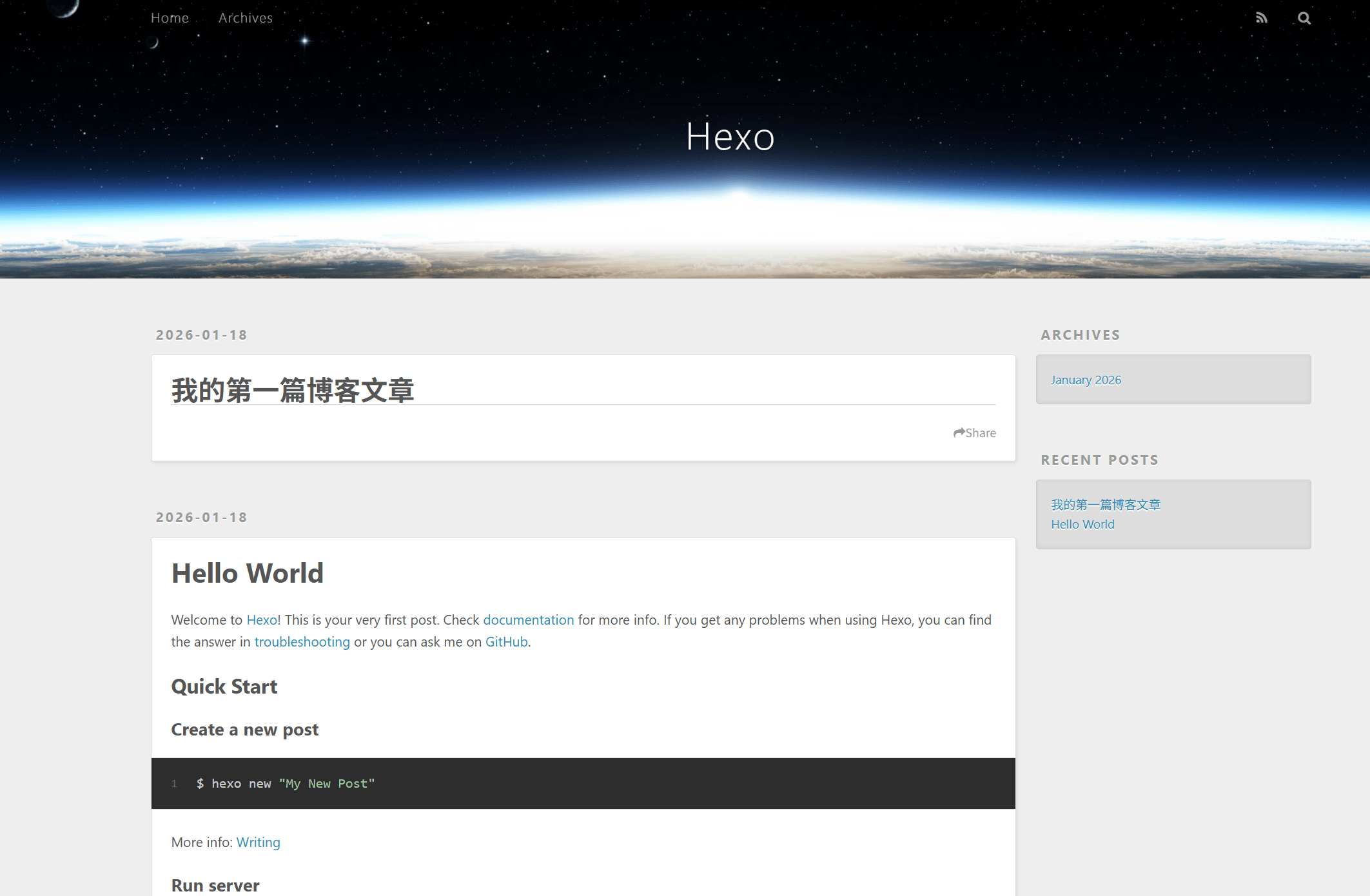Open the 我的第一篇博客文章 post title

coord(293,390)
